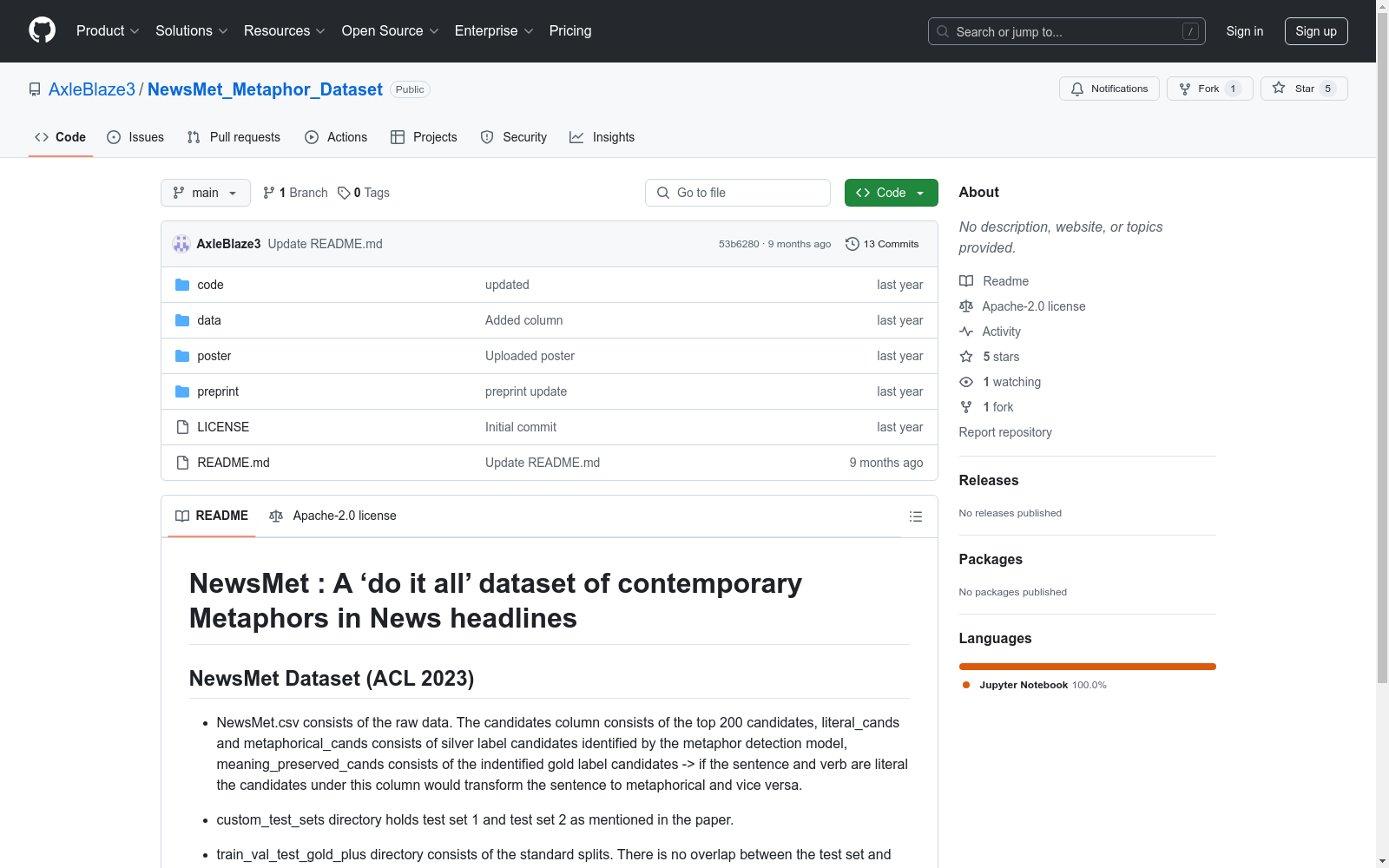Expand the Resources menu
1389x868 pixels.
[285, 31]
